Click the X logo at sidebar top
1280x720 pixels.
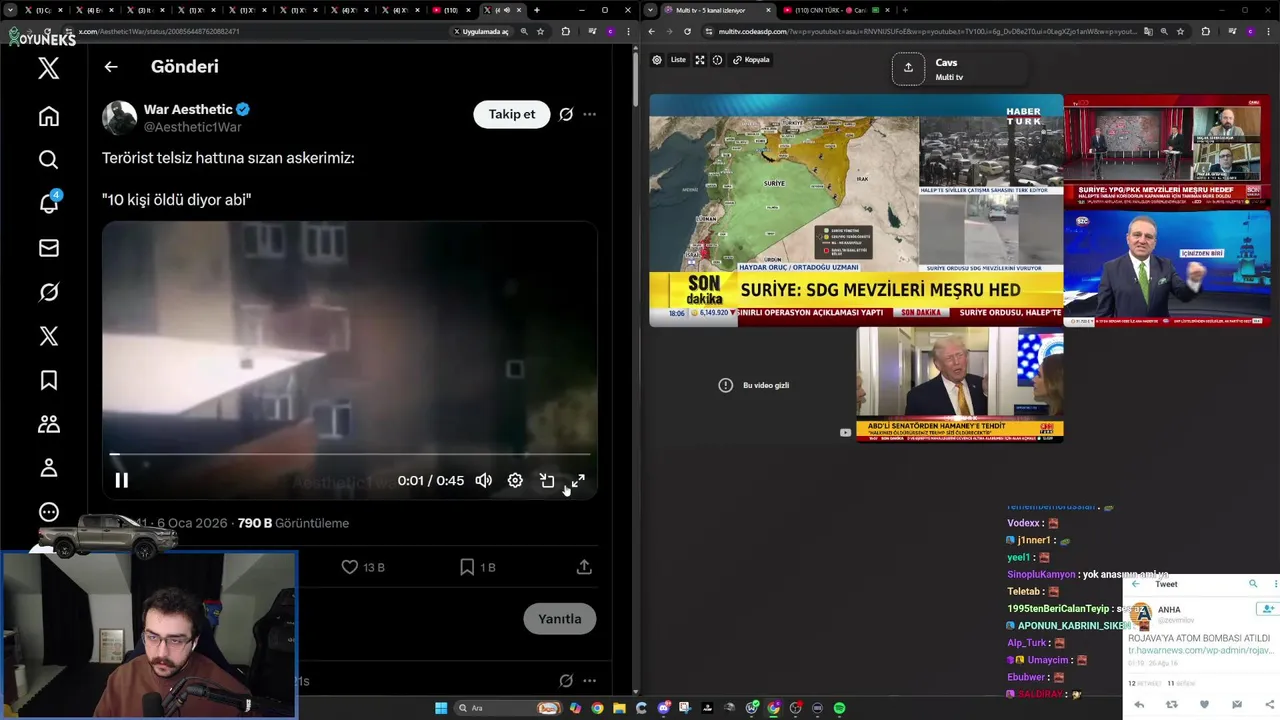[49, 68]
